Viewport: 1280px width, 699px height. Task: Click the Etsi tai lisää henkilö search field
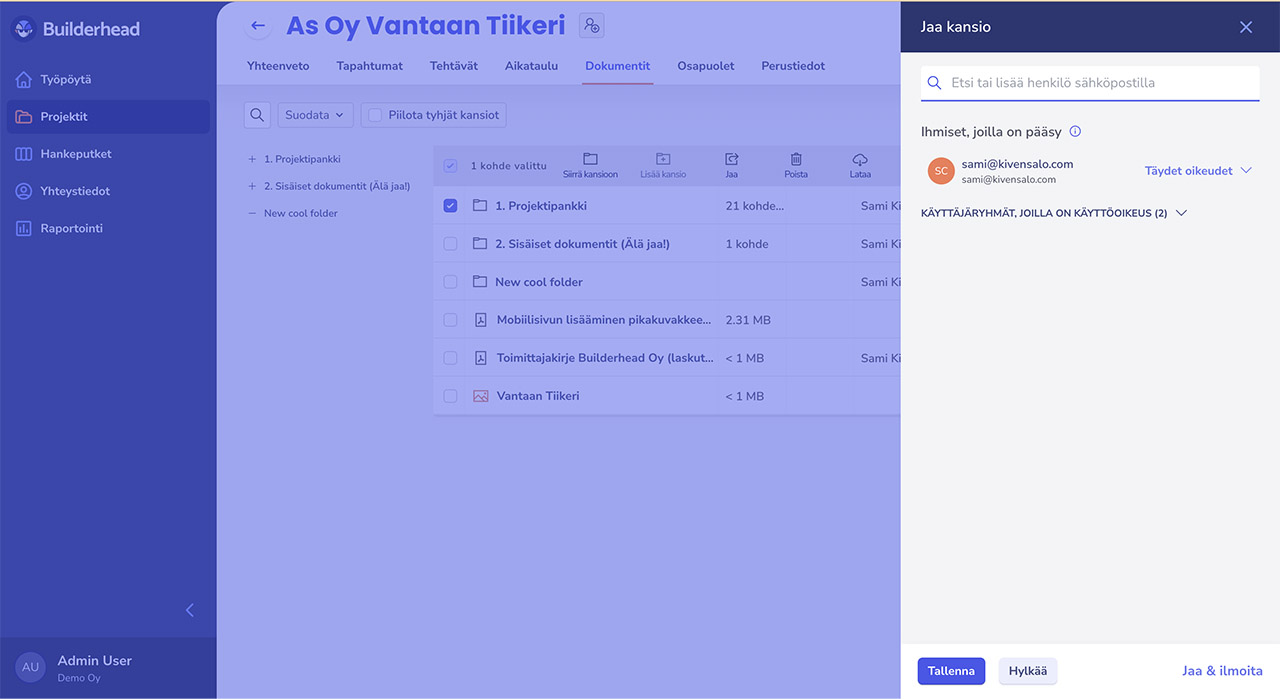(x=1090, y=83)
